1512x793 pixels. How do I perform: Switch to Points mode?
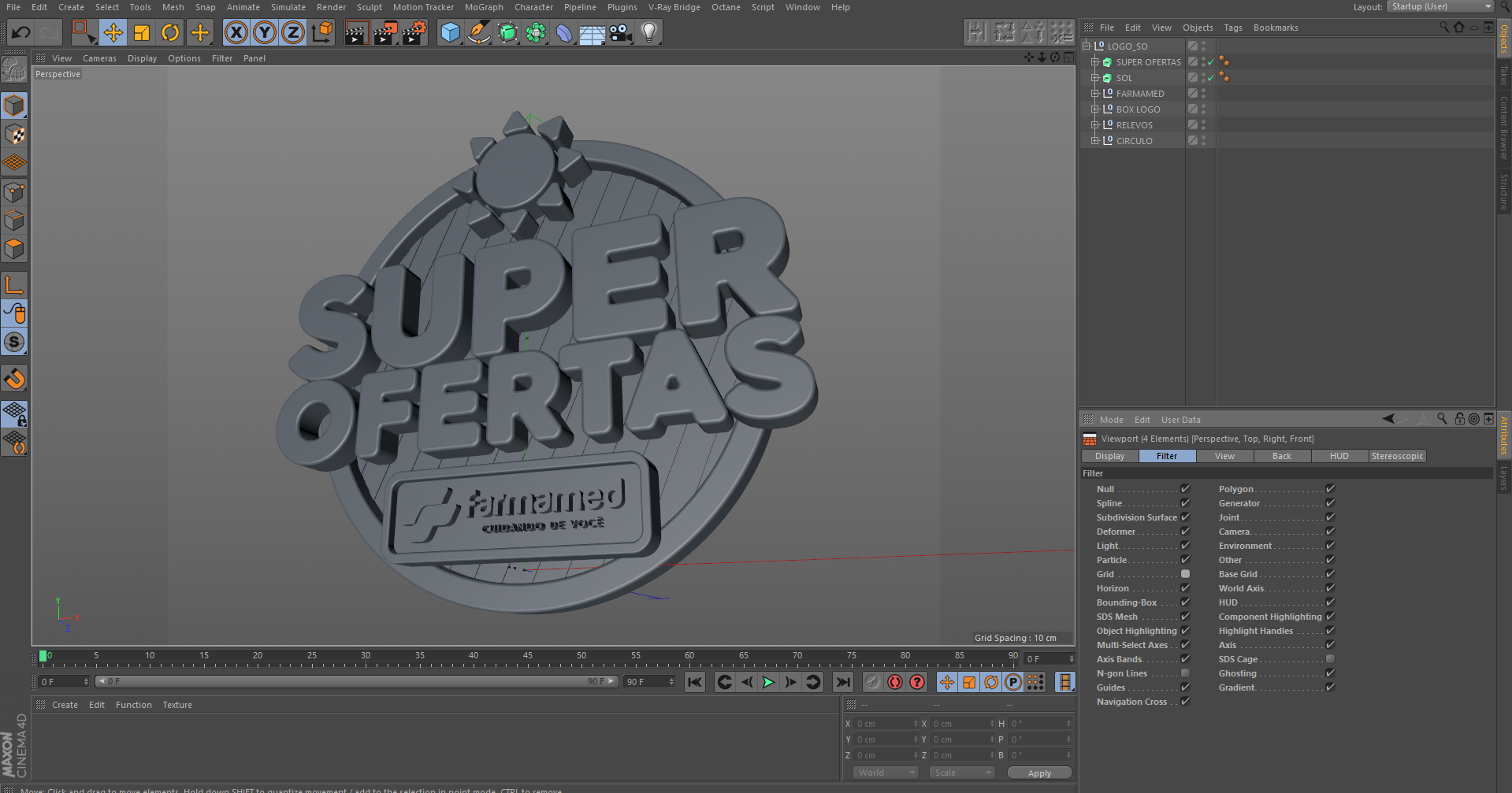(14, 192)
